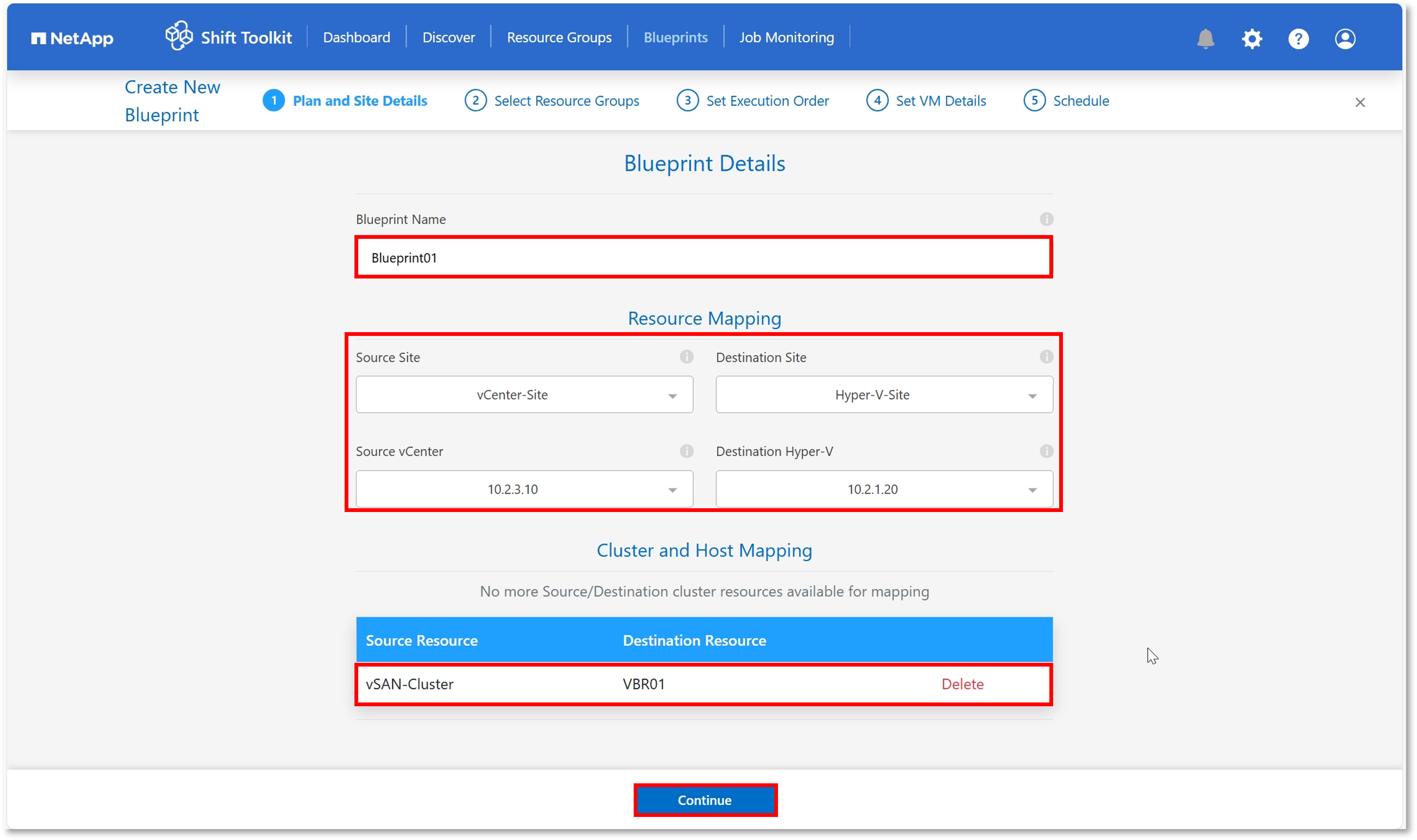Expand the Source vCenter 10.2.3.10 dropdown
This screenshot has width=1417, height=840.
[524, 489]
